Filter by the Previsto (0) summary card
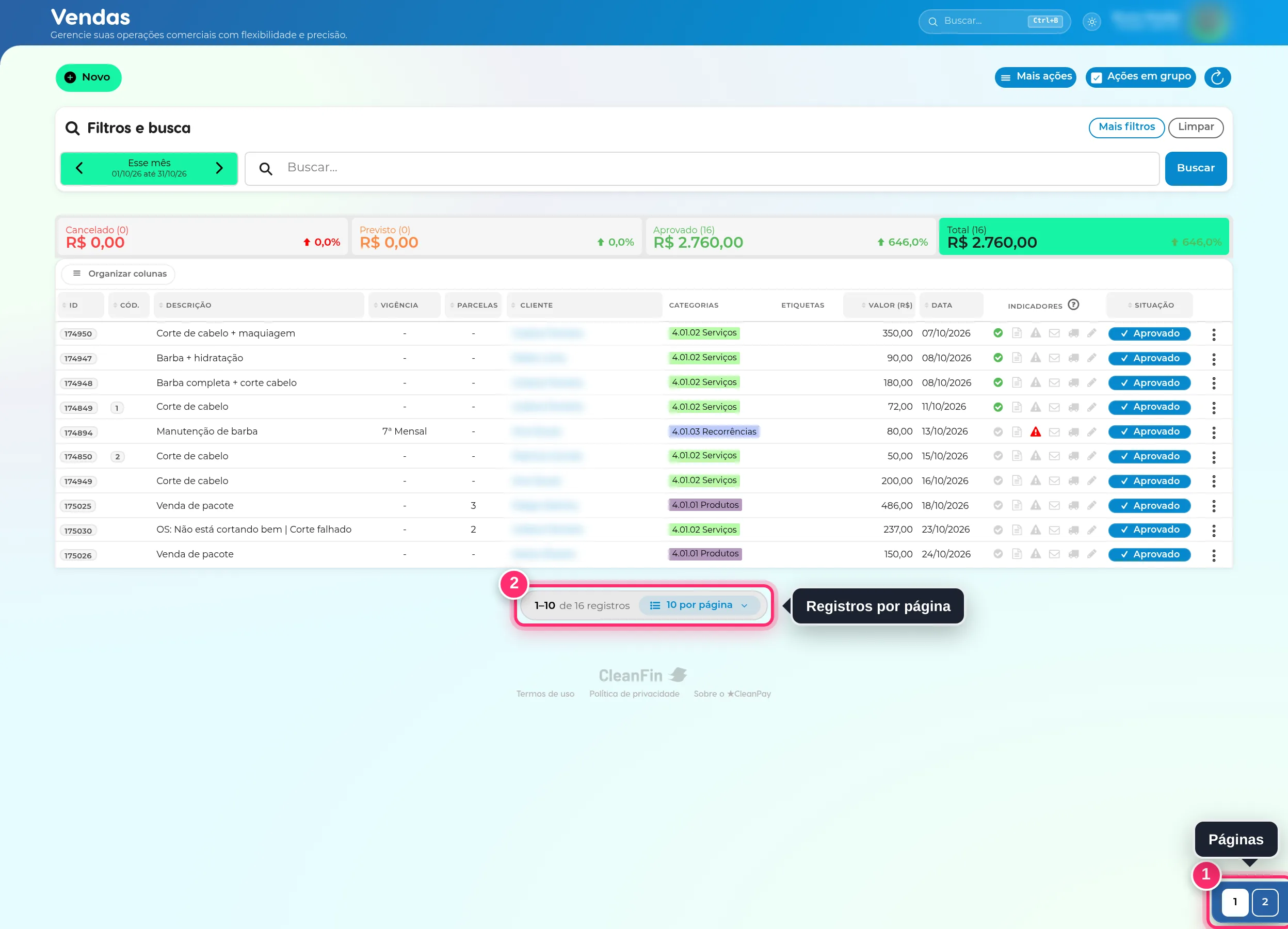1288x929 pixels. click(x=496, y=236)
